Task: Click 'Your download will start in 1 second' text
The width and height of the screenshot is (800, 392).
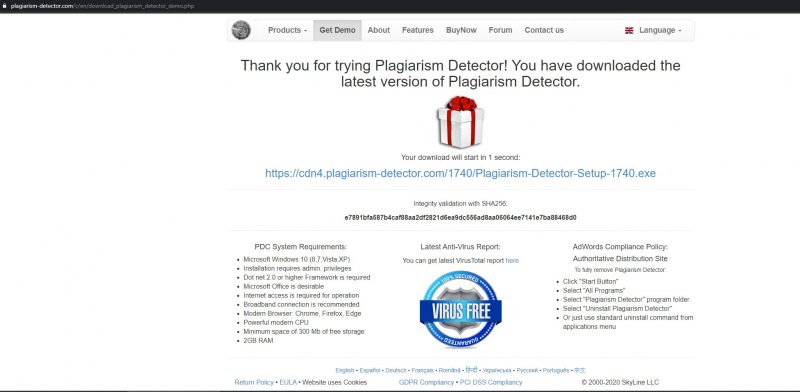Action: (x=460, y=158)
